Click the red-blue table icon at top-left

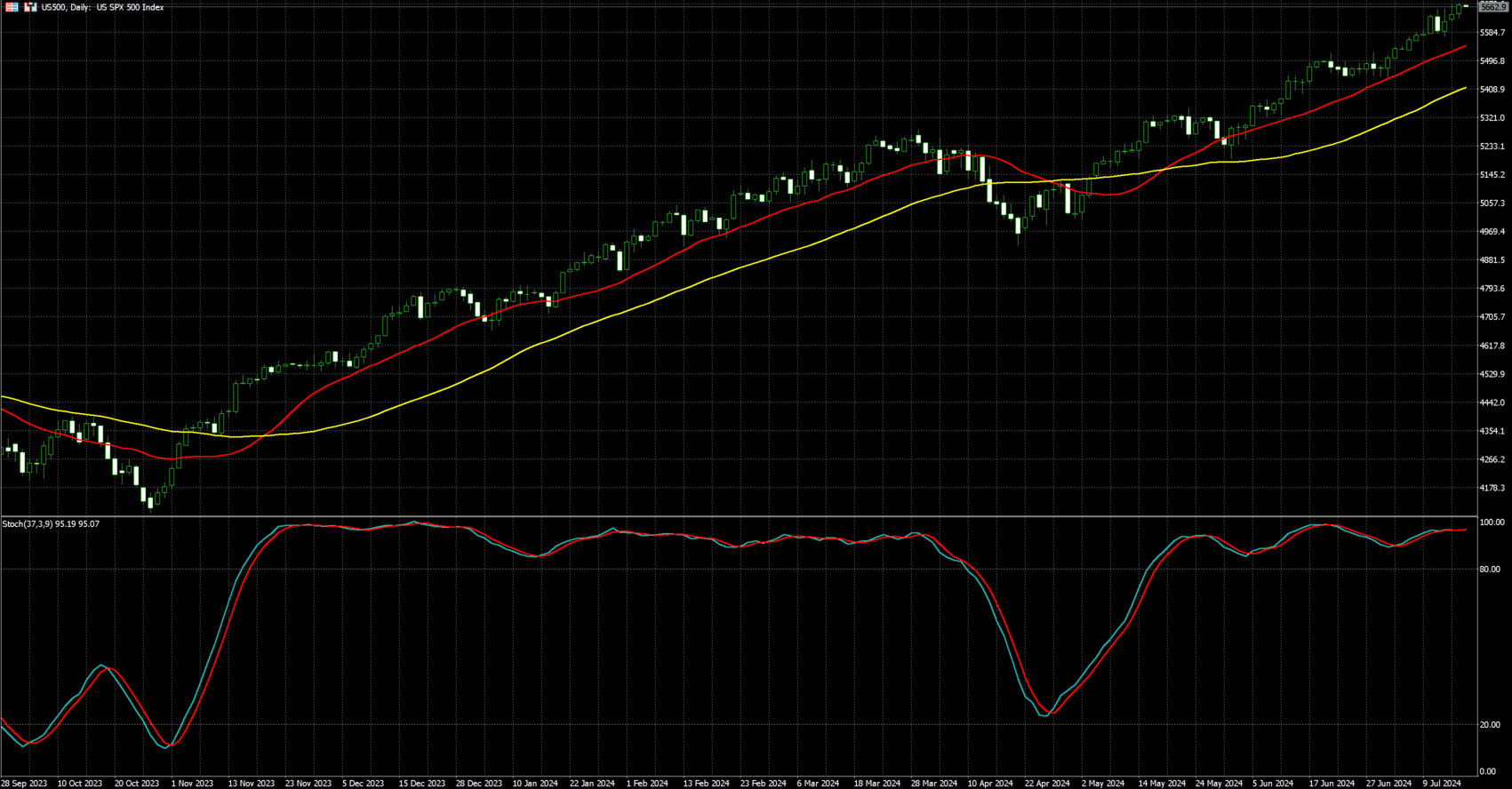[x=12, y=7]
